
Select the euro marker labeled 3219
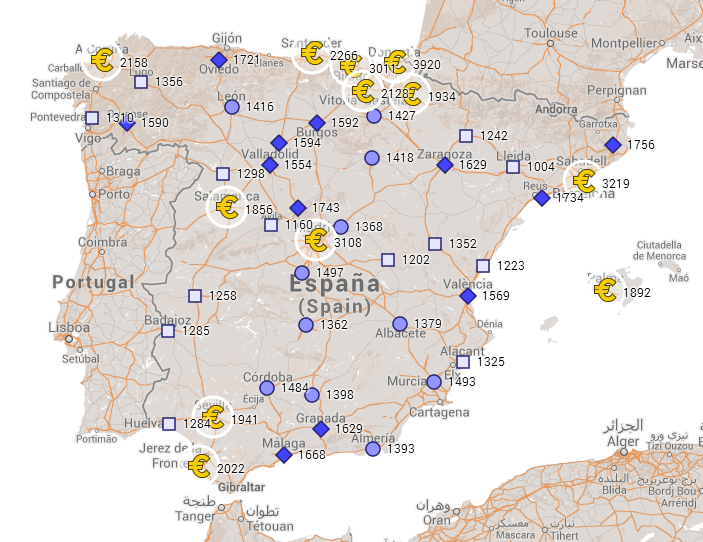click(584, 181)
